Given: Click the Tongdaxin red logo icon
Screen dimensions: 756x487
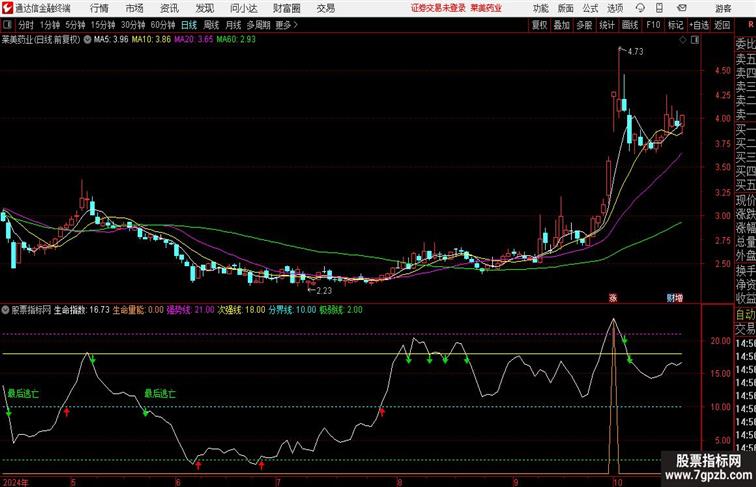Looking at the screenshot, I should pos(7,8).
